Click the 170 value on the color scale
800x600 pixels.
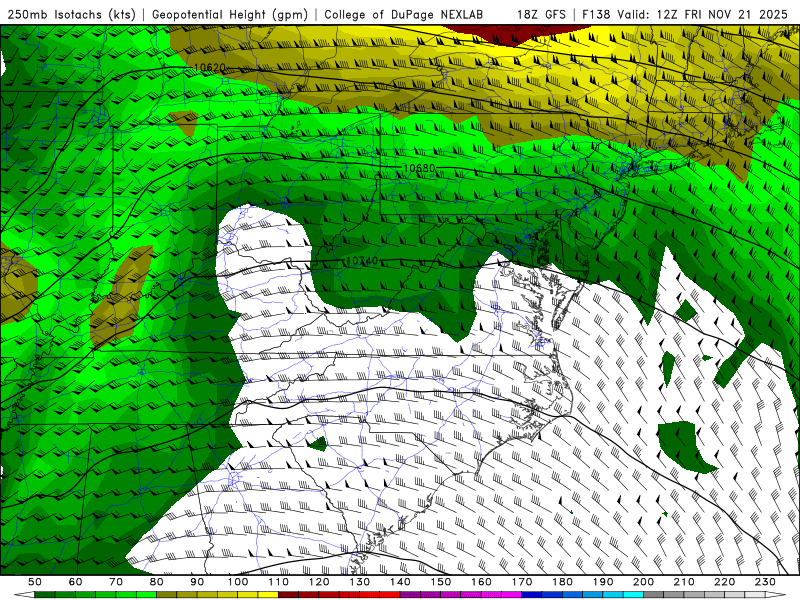521,582
